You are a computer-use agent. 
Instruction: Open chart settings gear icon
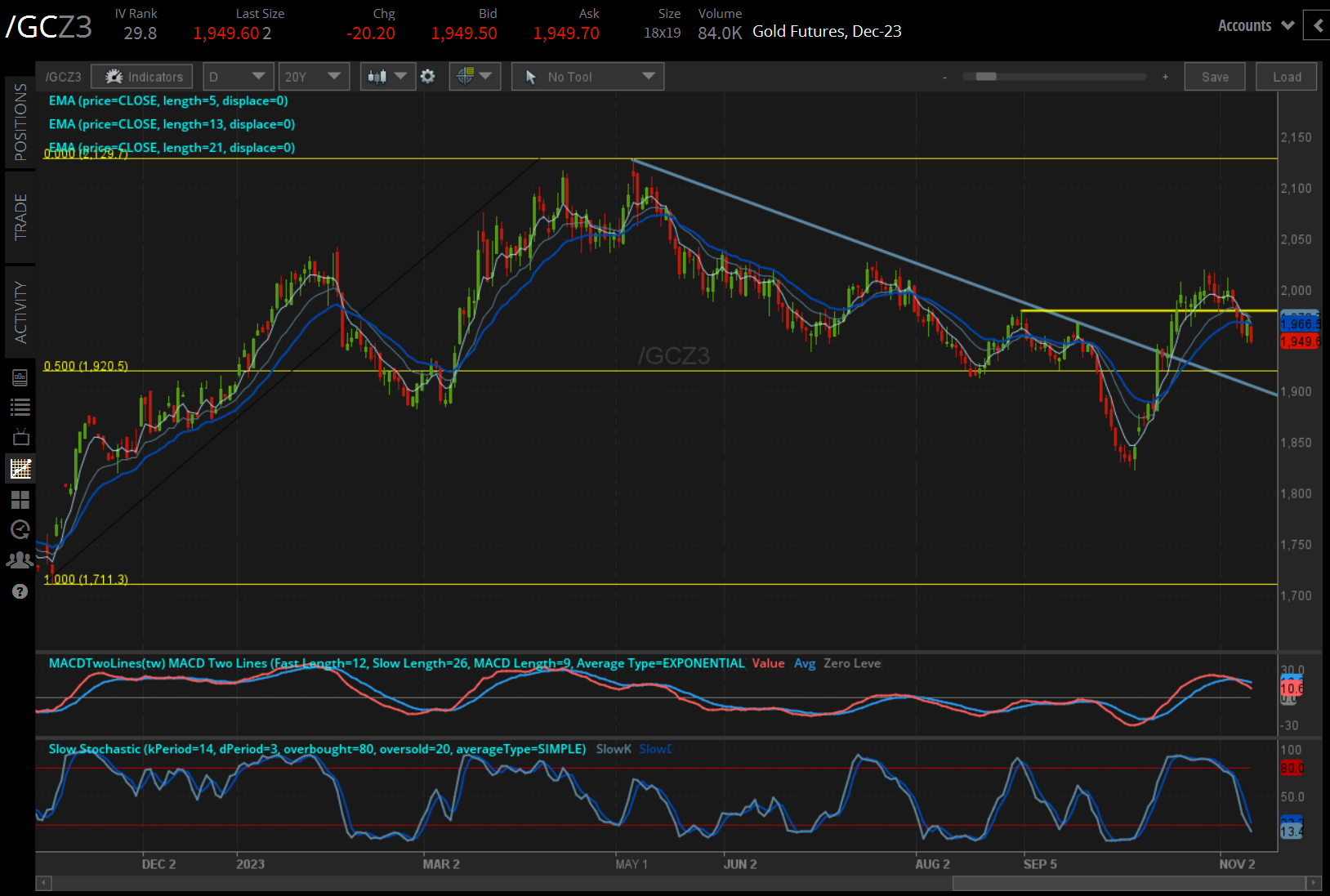pyautogui.click(x=427, y=77)
